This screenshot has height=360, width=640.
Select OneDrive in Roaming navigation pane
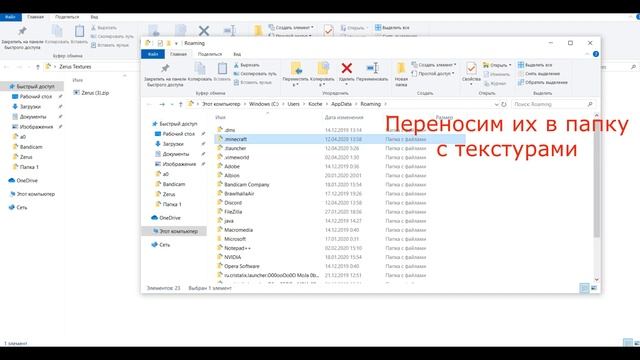(166, 218)
